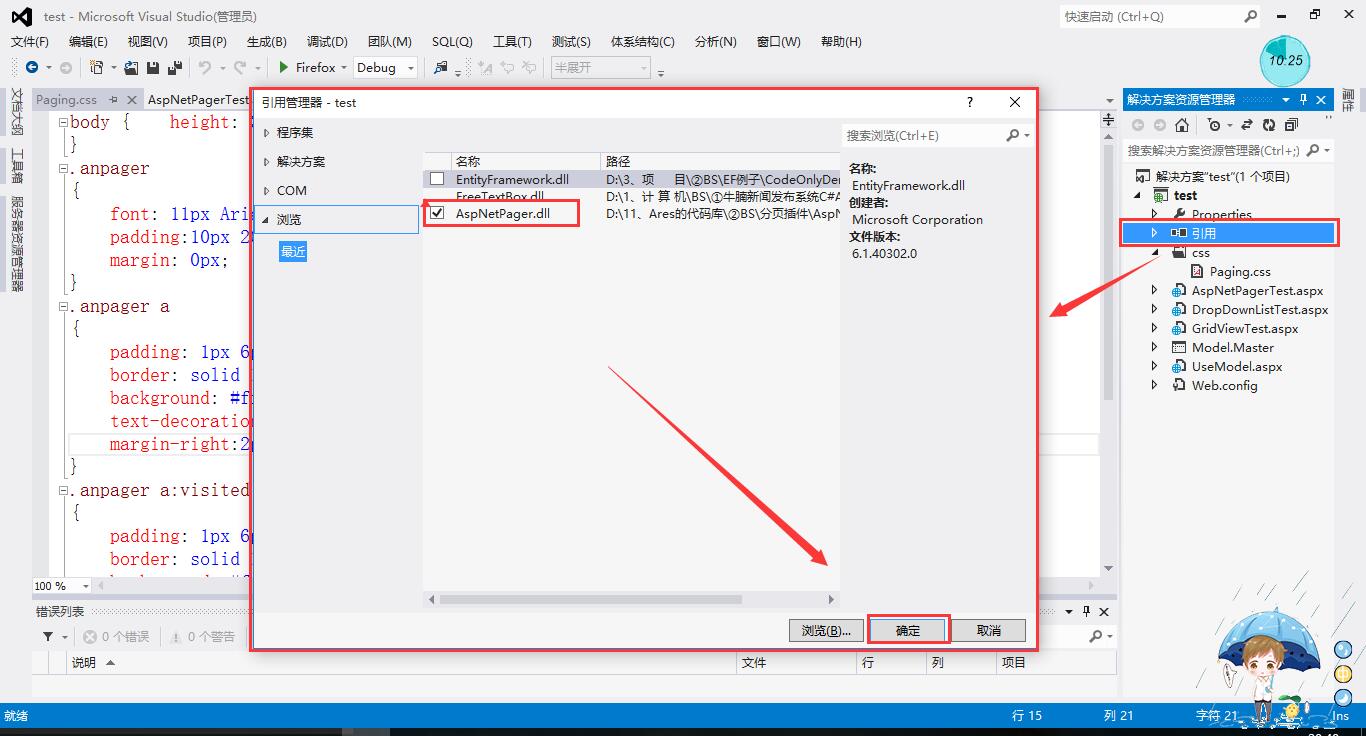The image size is (1366, 736).
Task: Expand the 引用 node in Solution Explorer
Action: point(1154,233)
